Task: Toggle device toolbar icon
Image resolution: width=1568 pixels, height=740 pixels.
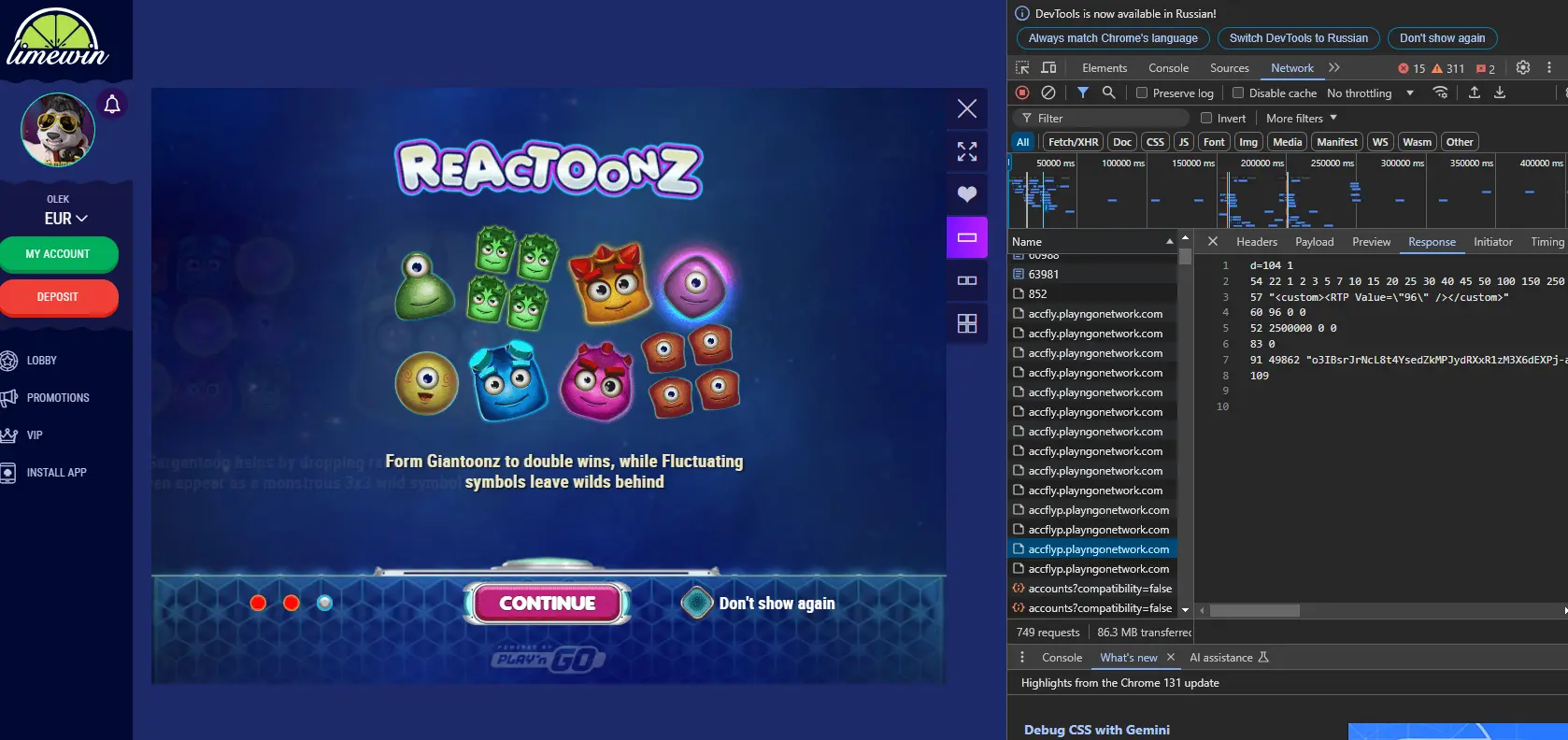Action: click(x=1048, y=68)
